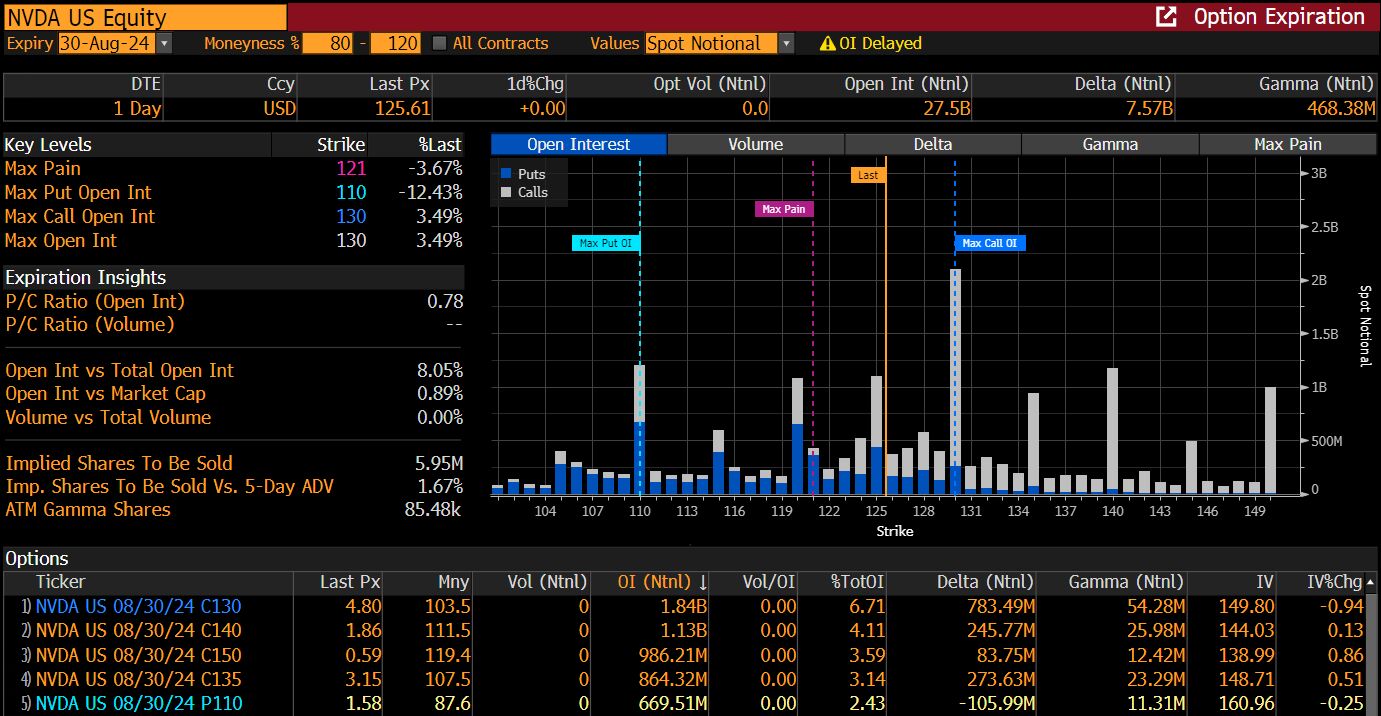Click the Max Pain chart marker label
The width and height of the screenshot is (1381, 716).
pyautogui.click(x=784, y=209)
